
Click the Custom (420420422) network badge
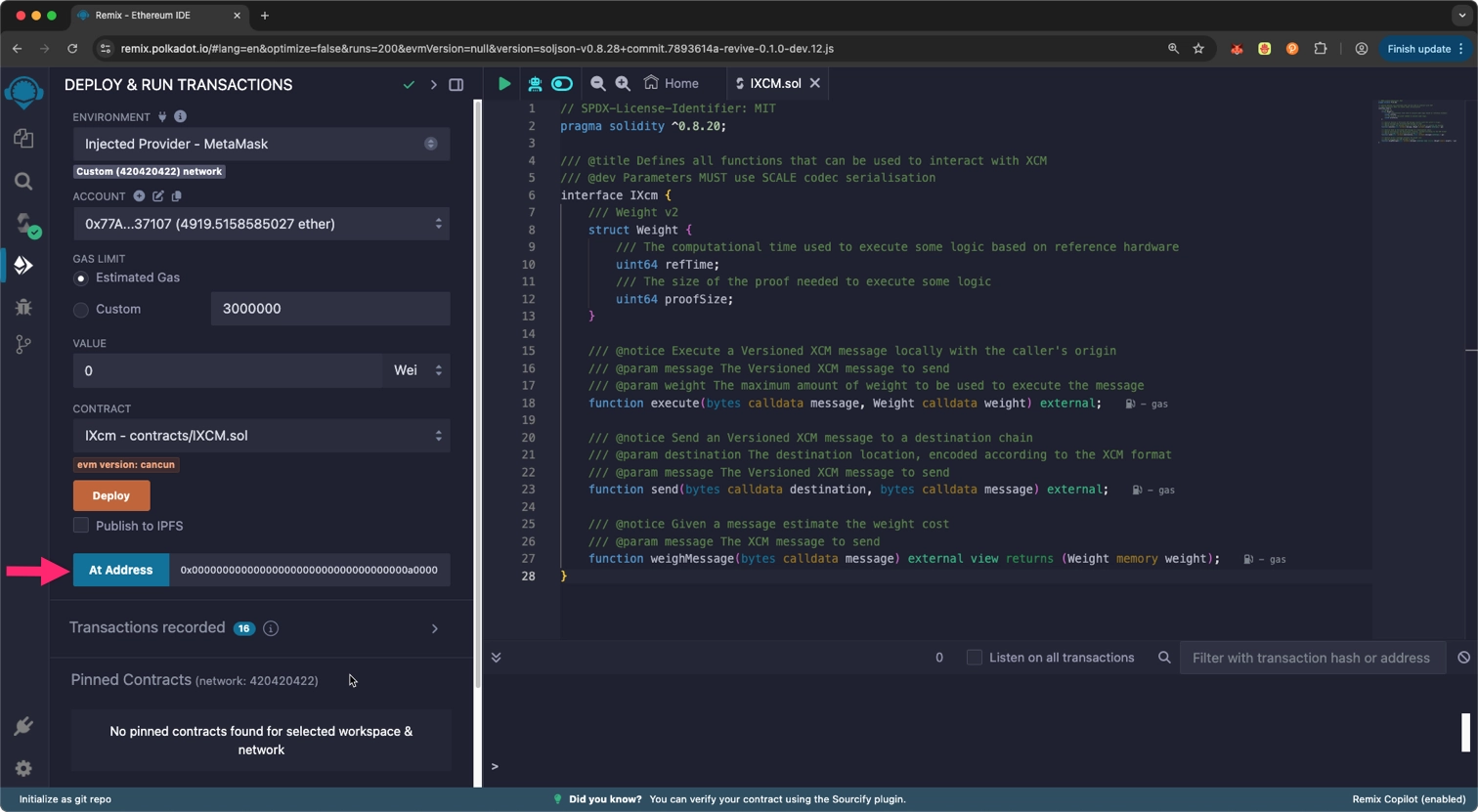click(x=150, y=171)
